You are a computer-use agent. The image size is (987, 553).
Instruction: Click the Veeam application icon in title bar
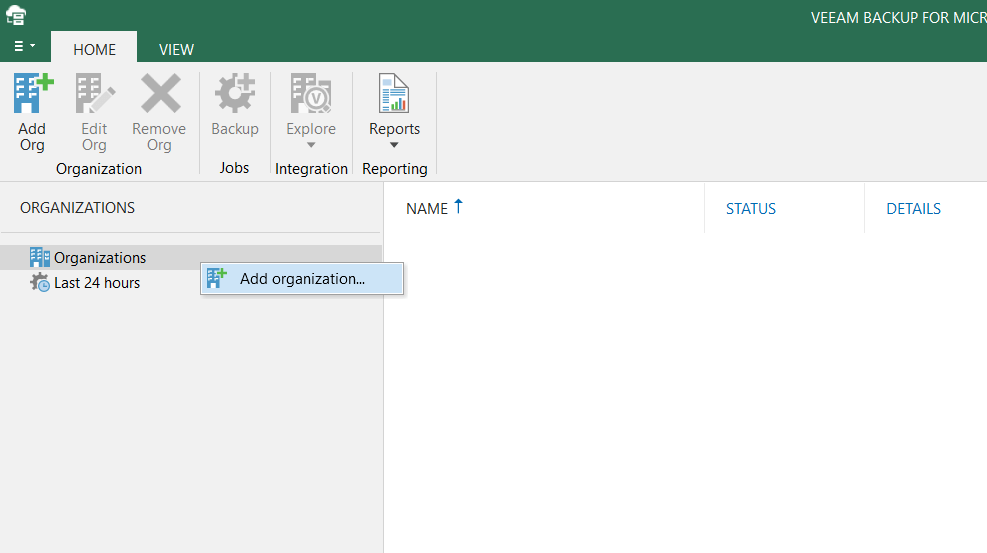click(x=16, y=16)
